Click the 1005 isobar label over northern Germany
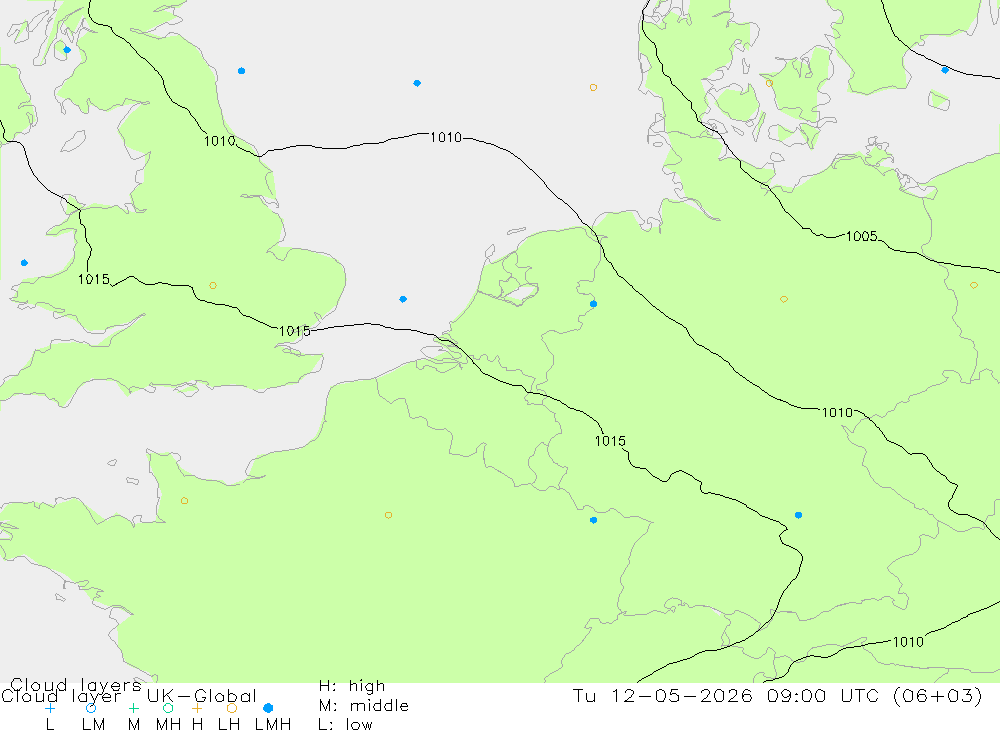 (862, 236)
